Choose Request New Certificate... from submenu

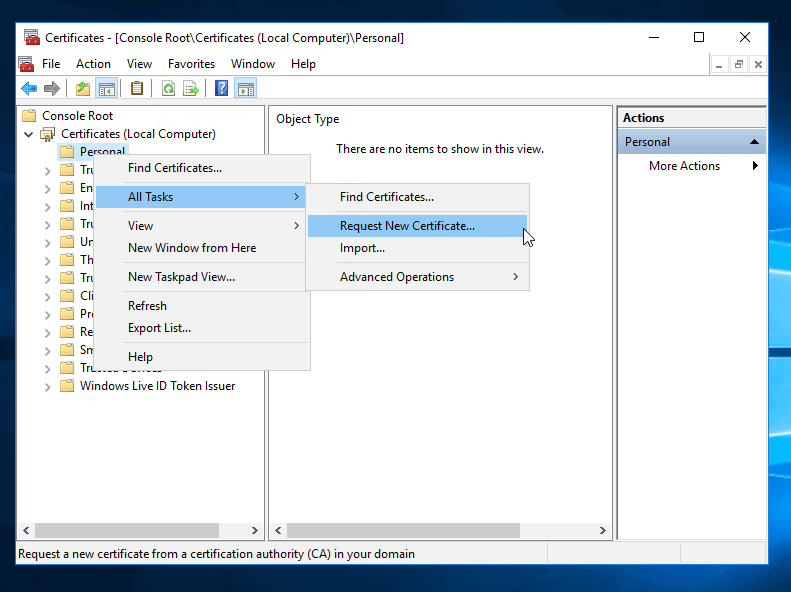pyautogui.click(x=417, y=226)
